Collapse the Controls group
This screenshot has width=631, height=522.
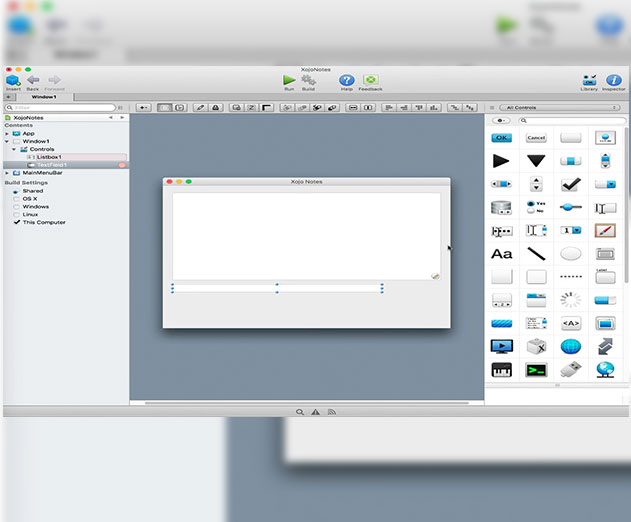click(x=14, y=149)
